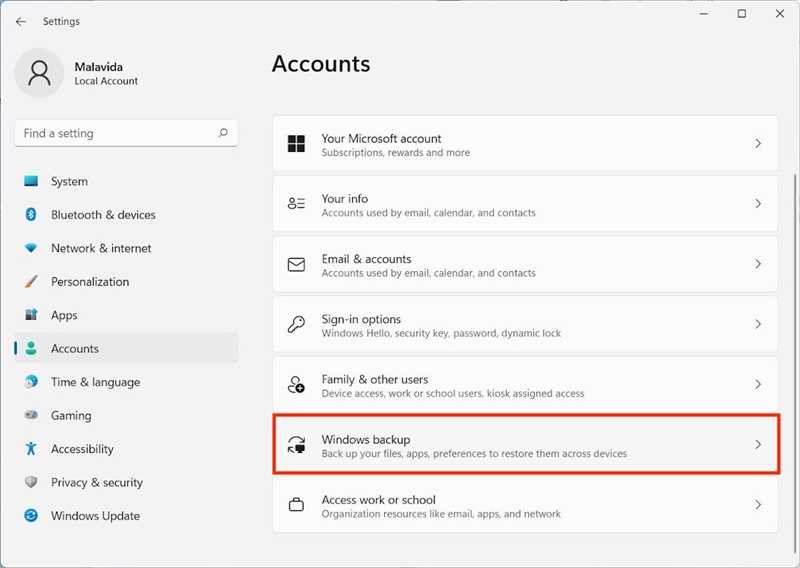Open Family & other users title
Image resolution: width=800 pixels, height=568 pixels.
click(x=374, y=379)
